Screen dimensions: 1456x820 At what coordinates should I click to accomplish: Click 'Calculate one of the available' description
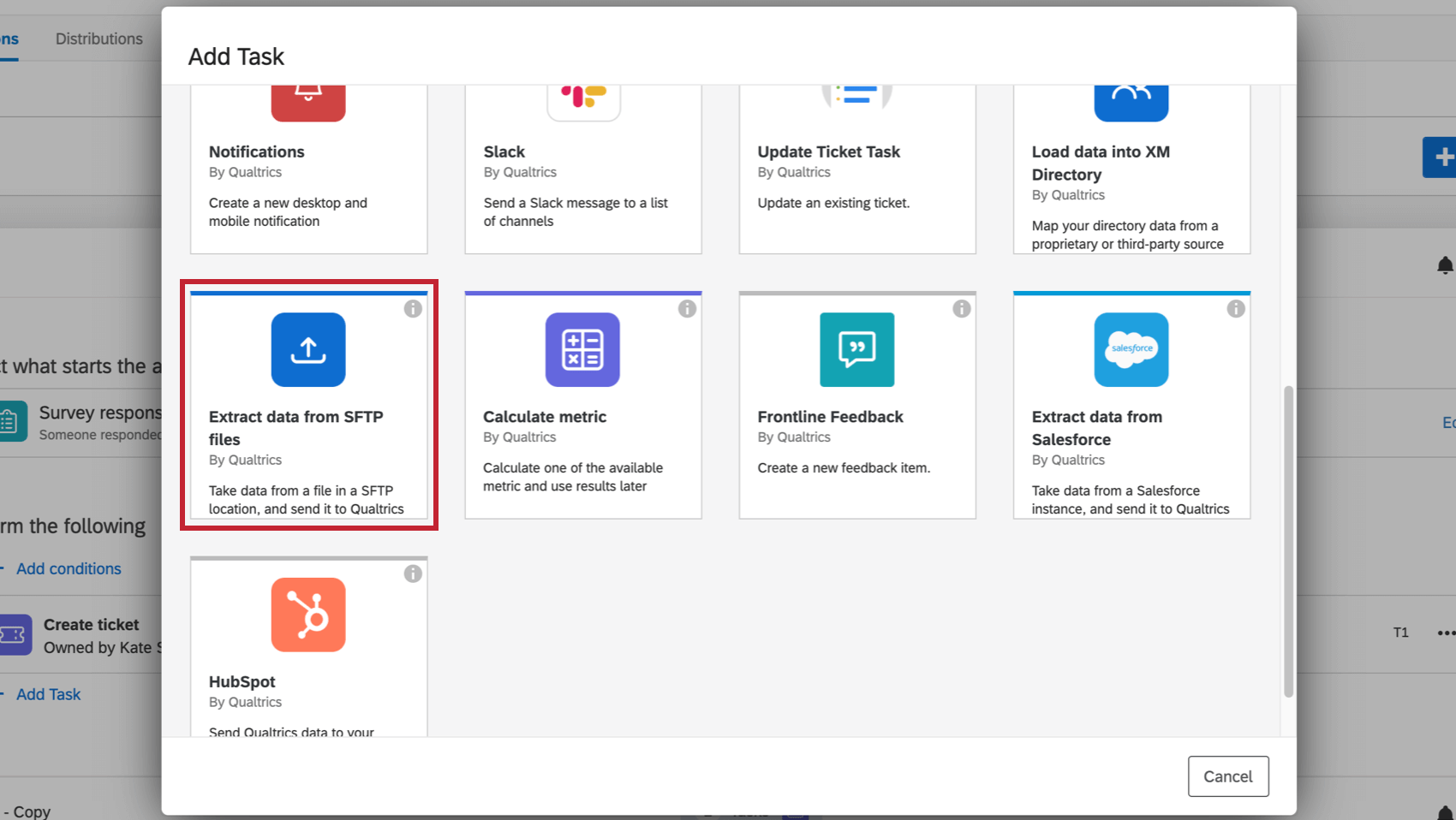[x=573, y=468]
